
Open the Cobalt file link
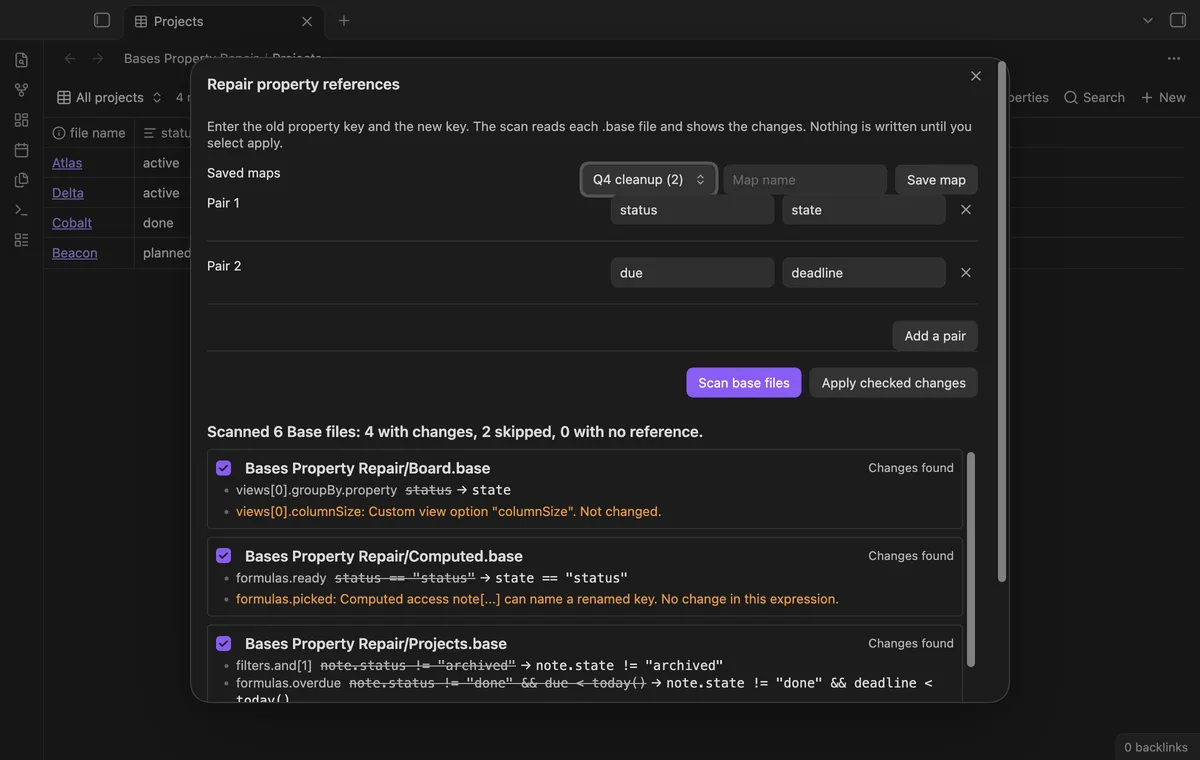[x=72, y=223]
